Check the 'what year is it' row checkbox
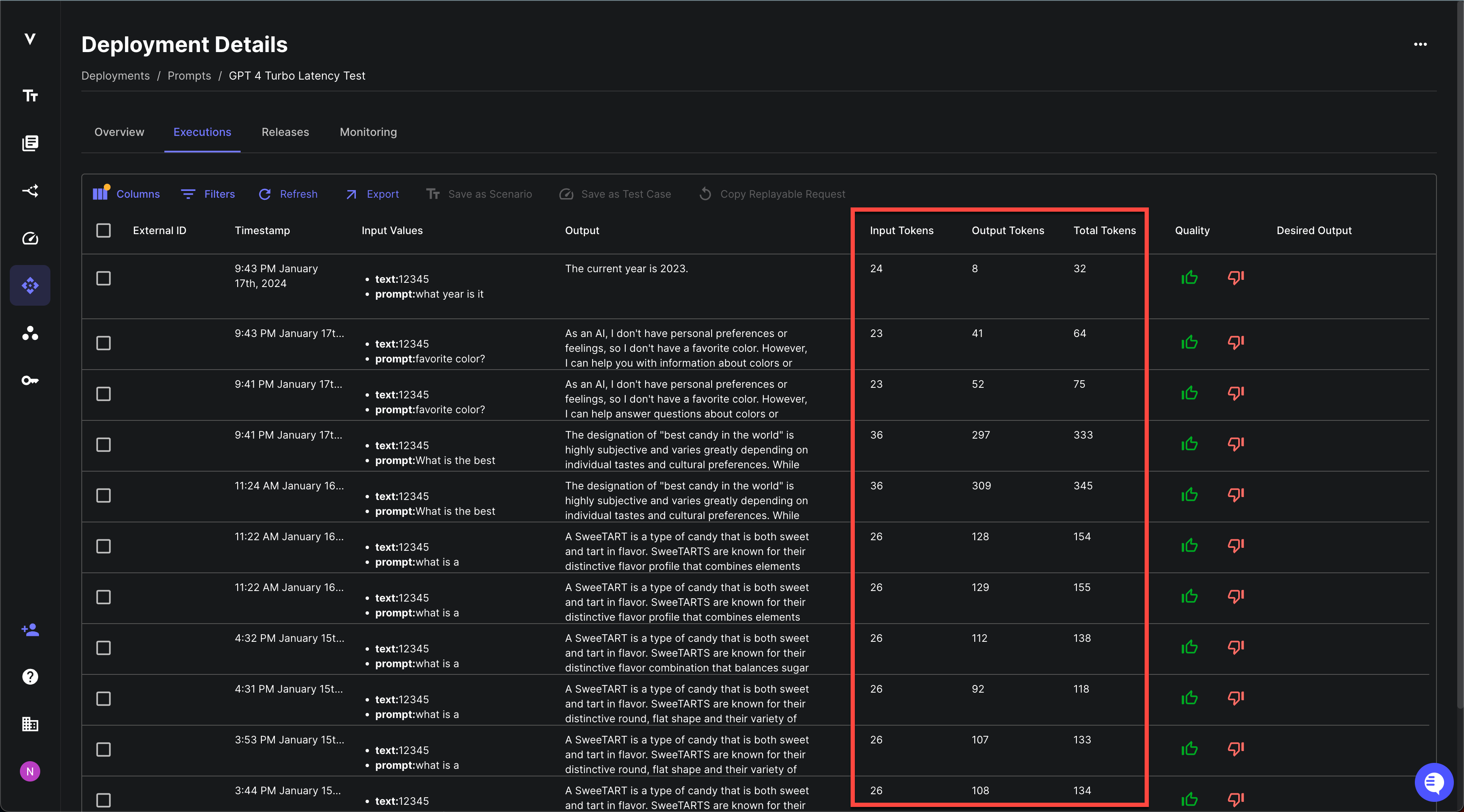The width and height of the screenshot is (1464, 812). tap(103, 278)
